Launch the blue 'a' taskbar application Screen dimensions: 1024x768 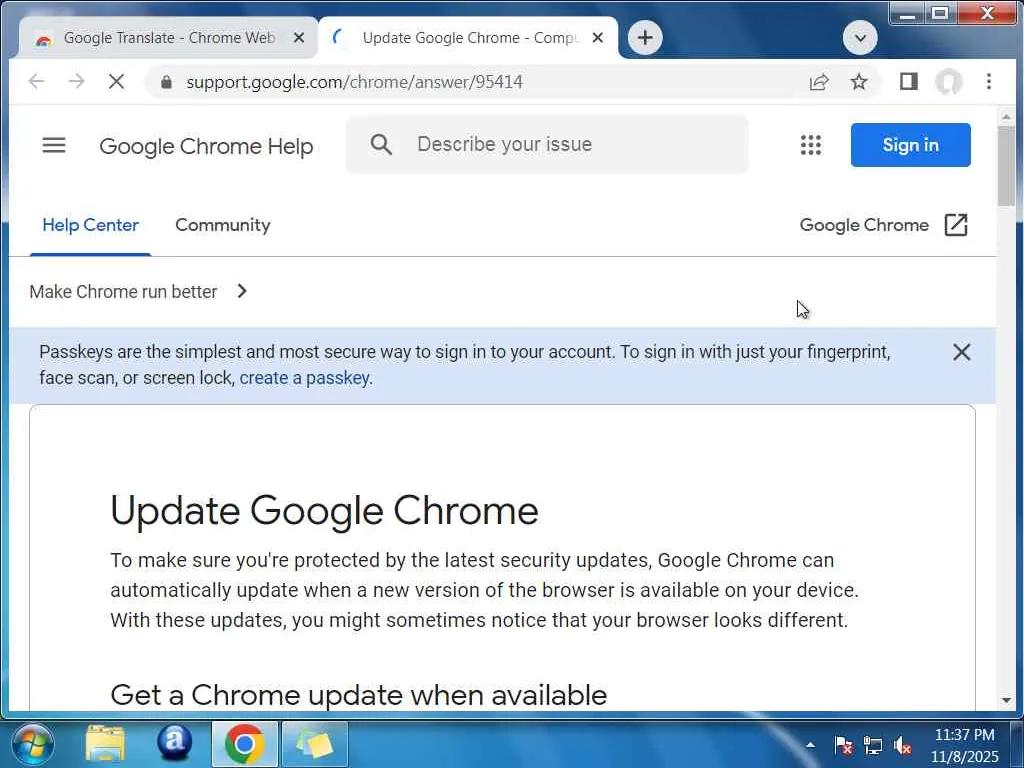pos(174,743)
